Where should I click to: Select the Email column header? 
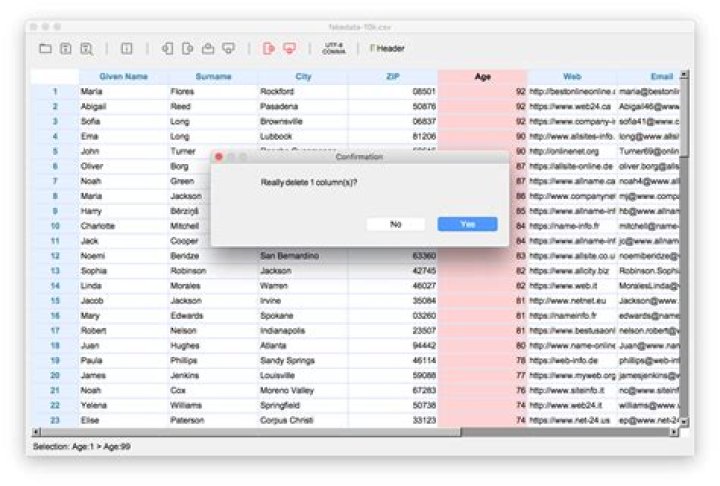(x=648, y=77)
